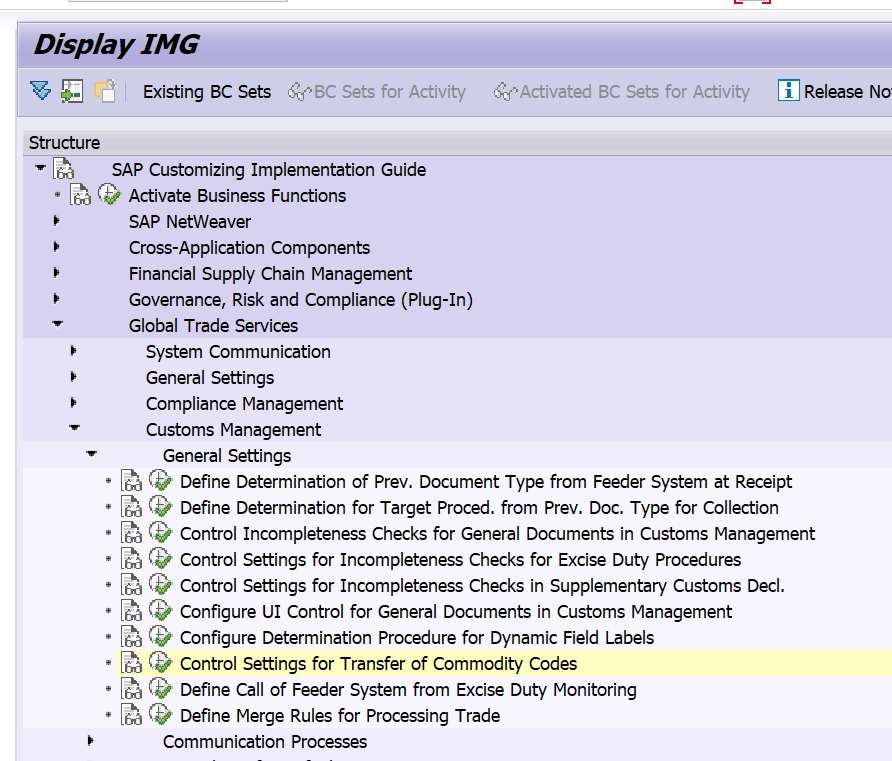This screenshot has width=892, height=761.
Task: Open documentation for Configure UI Control for General Documents
Action: click(x=131, y=611)
